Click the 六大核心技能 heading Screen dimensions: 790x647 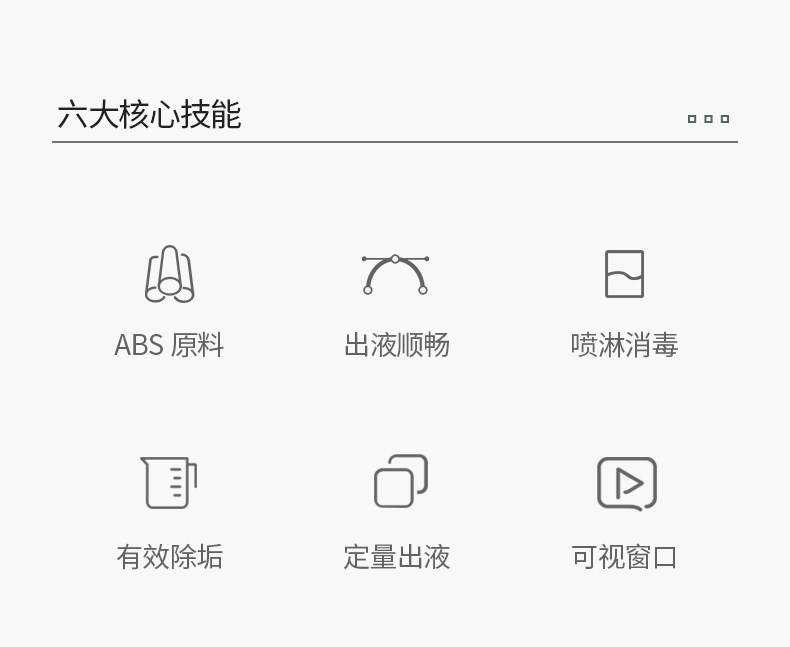pyautogui.click(x=149, y=114)
